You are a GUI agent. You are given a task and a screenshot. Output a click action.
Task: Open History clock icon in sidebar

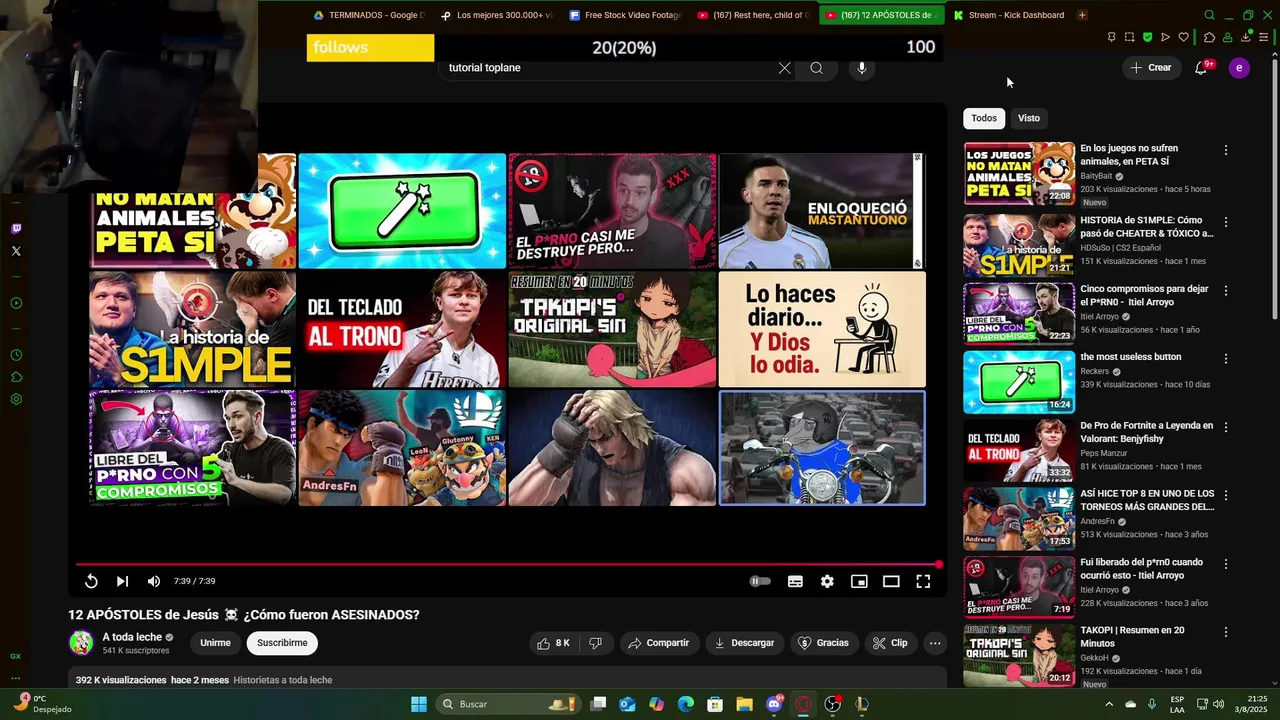pos(16,355)
